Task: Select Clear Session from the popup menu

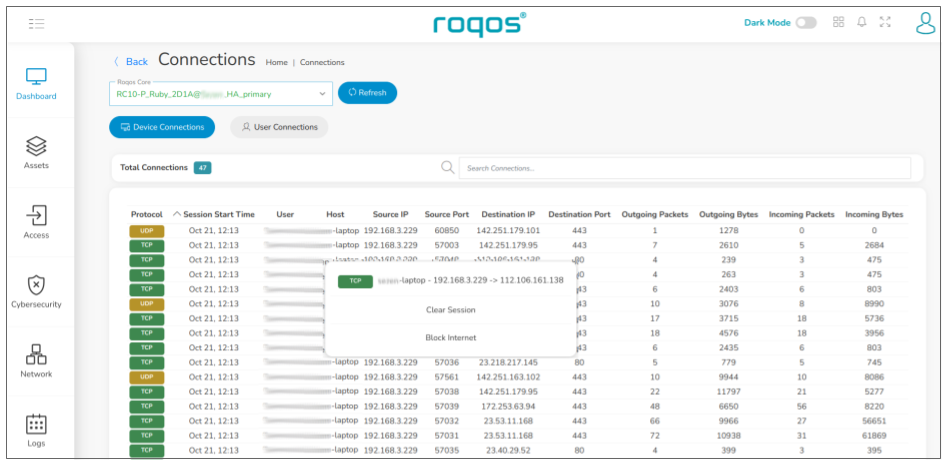Action: (x=450, y=310)
